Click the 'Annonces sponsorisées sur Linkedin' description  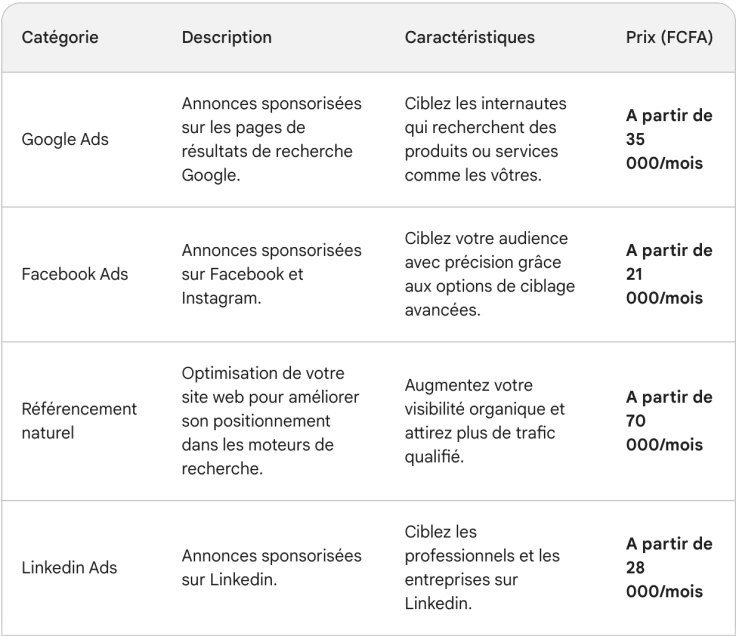pyautogui.click(x=271, y=567)
